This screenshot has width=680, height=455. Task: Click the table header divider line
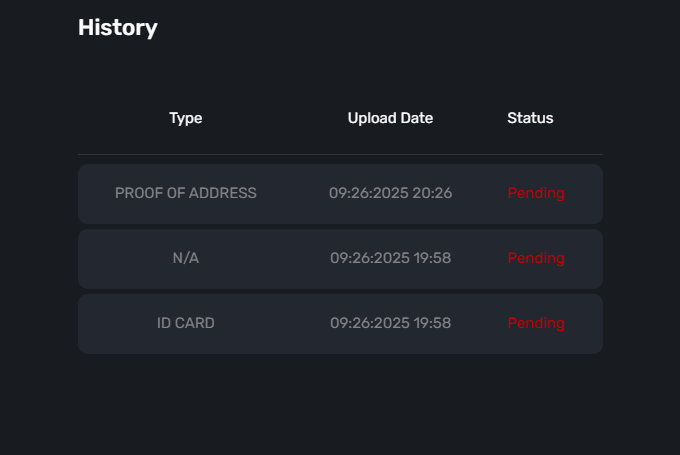click(340, 154)
